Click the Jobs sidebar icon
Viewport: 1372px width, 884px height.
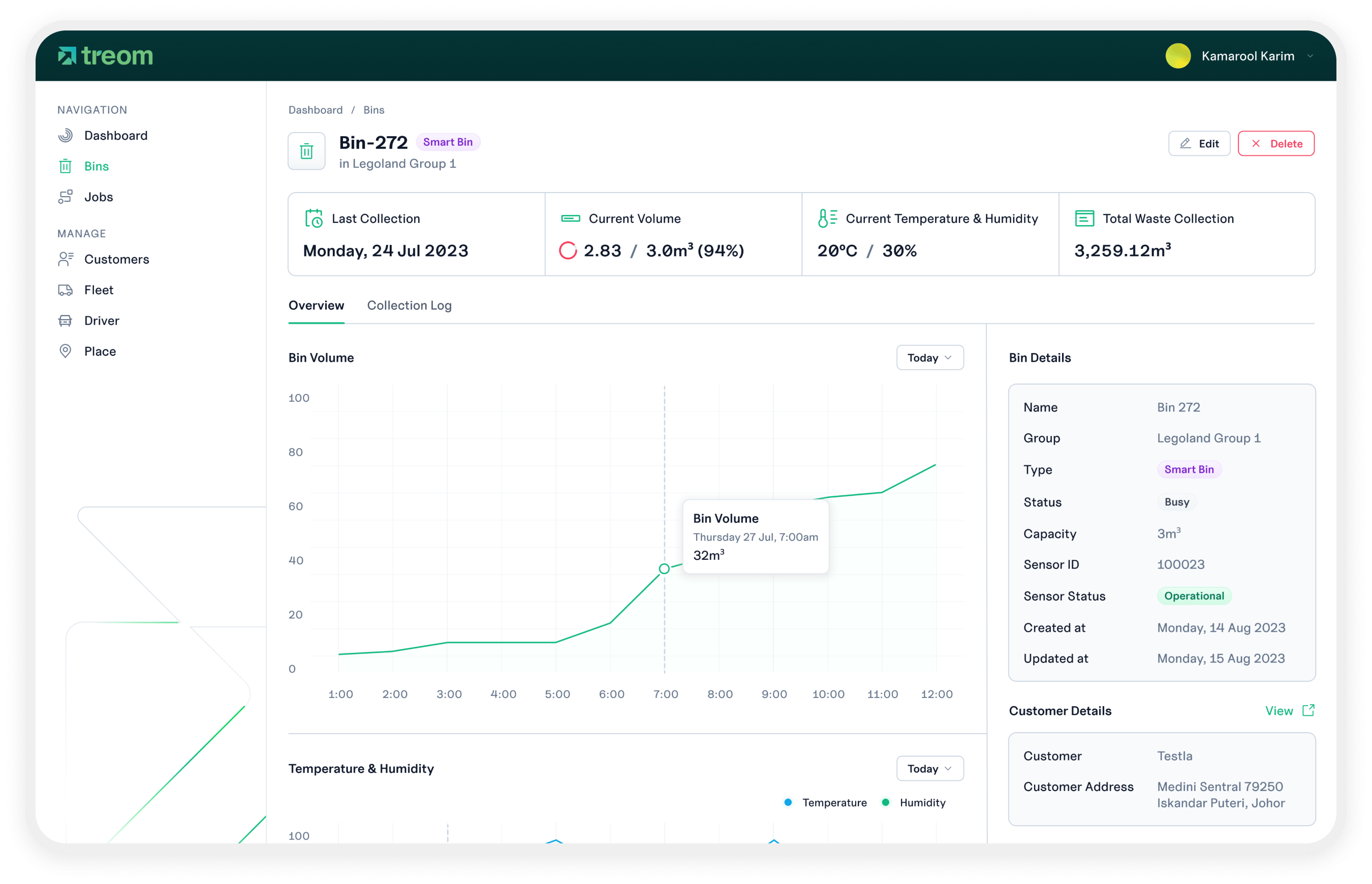pyautogui.click(x=66, y=197)
